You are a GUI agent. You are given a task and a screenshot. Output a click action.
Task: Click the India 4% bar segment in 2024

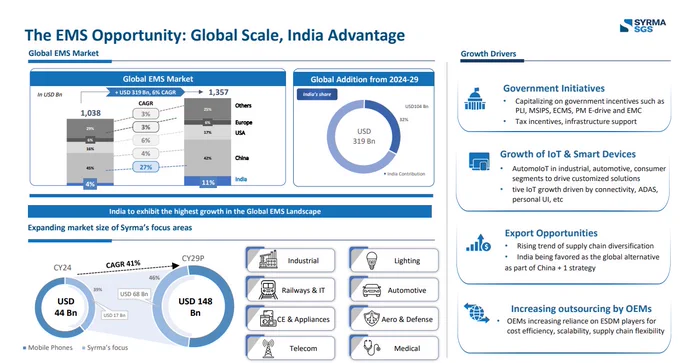90,184
